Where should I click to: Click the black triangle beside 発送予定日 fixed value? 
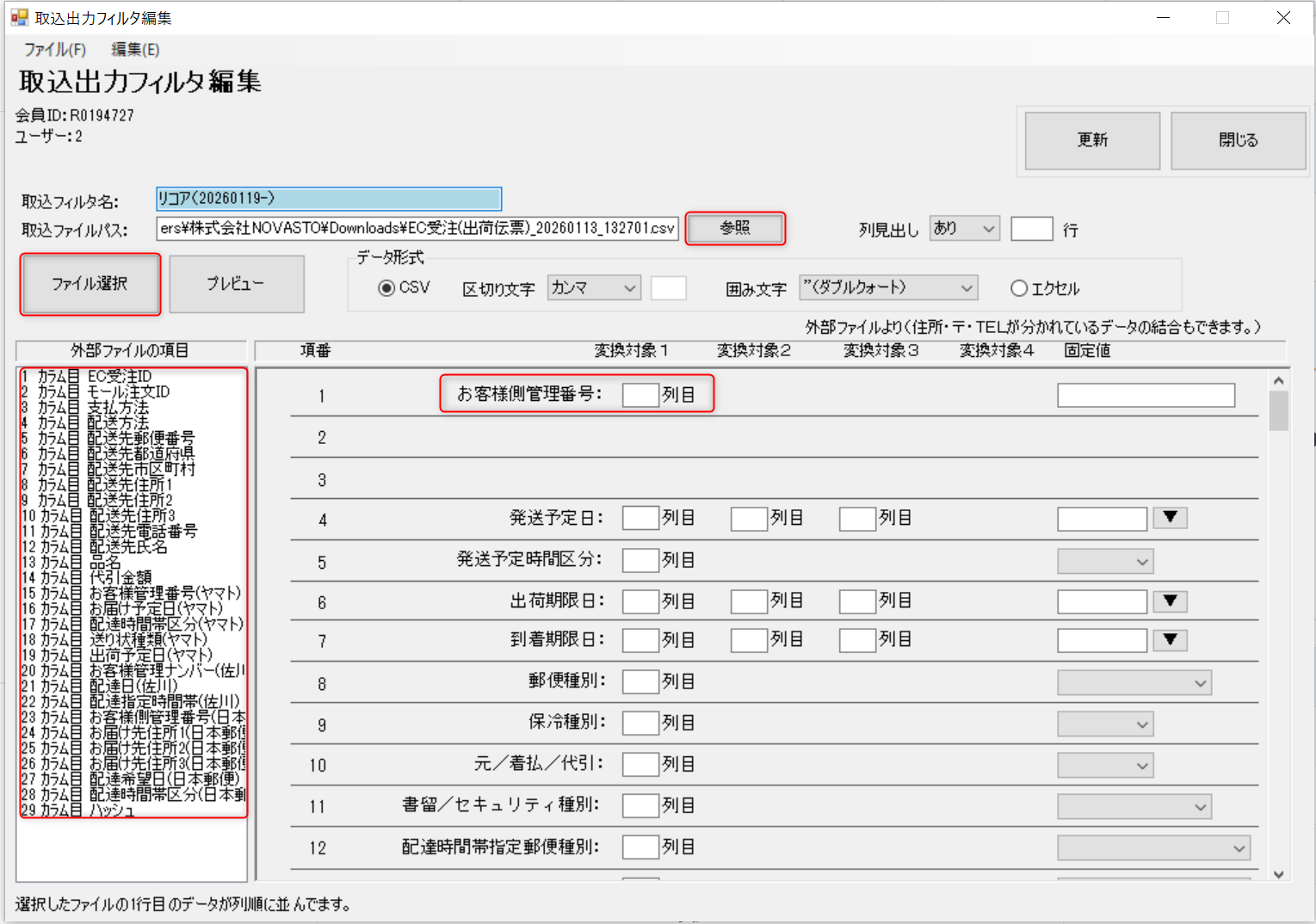[1170, 518]
